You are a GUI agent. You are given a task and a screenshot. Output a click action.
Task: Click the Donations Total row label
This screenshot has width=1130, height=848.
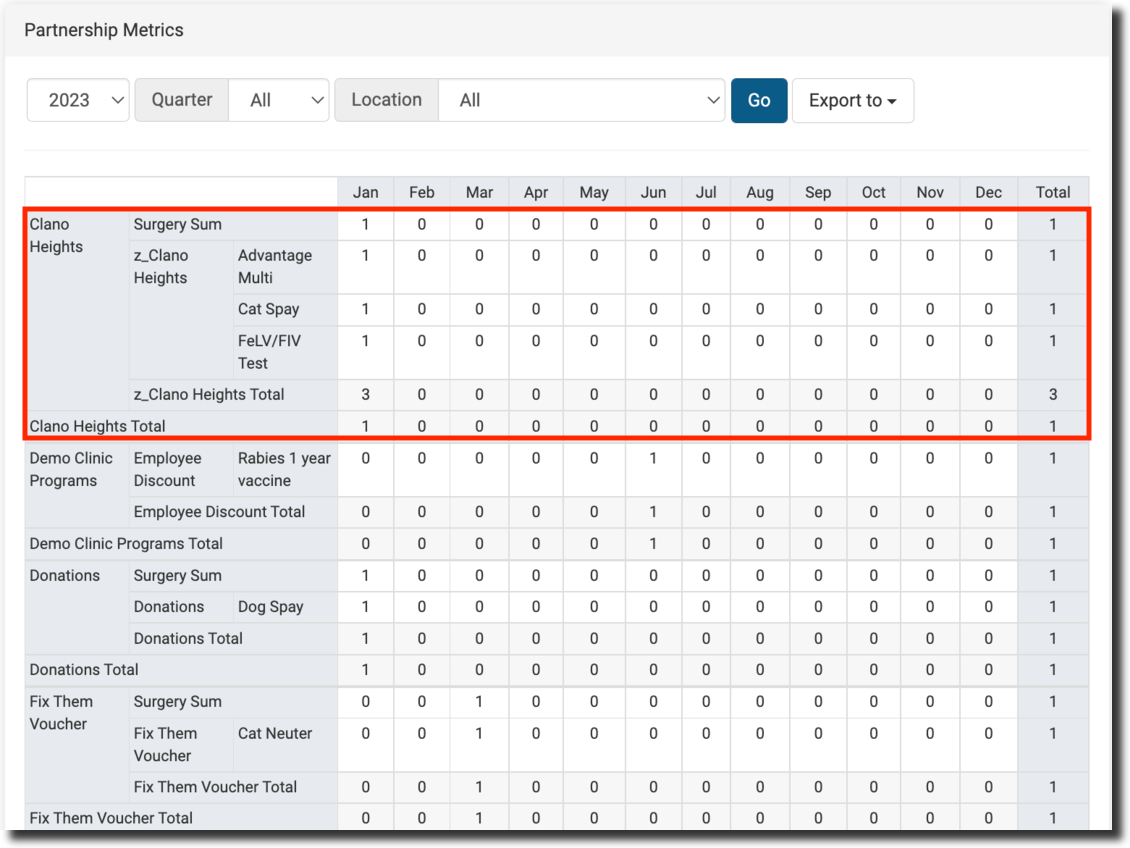(x=84, y=670)
